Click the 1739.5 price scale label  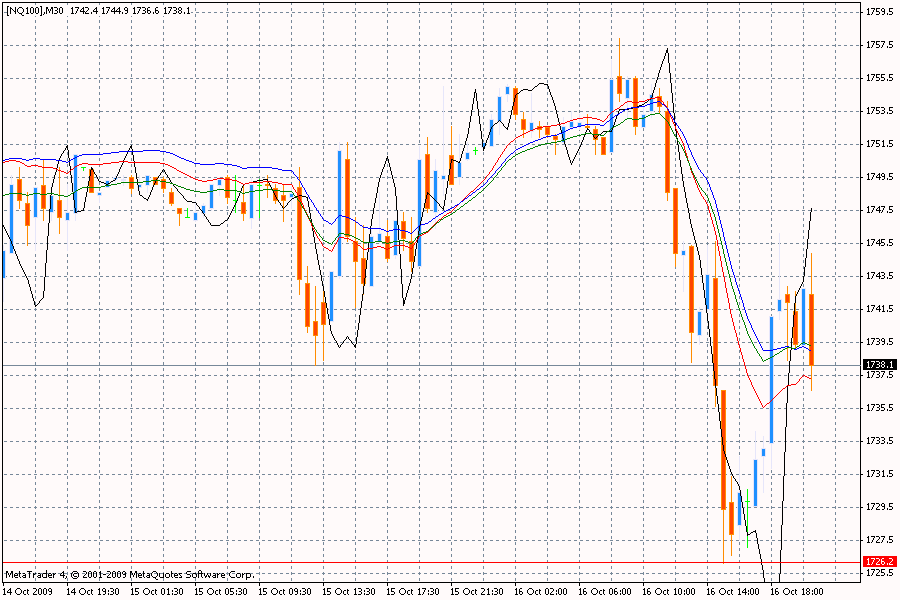coord(880,342)
